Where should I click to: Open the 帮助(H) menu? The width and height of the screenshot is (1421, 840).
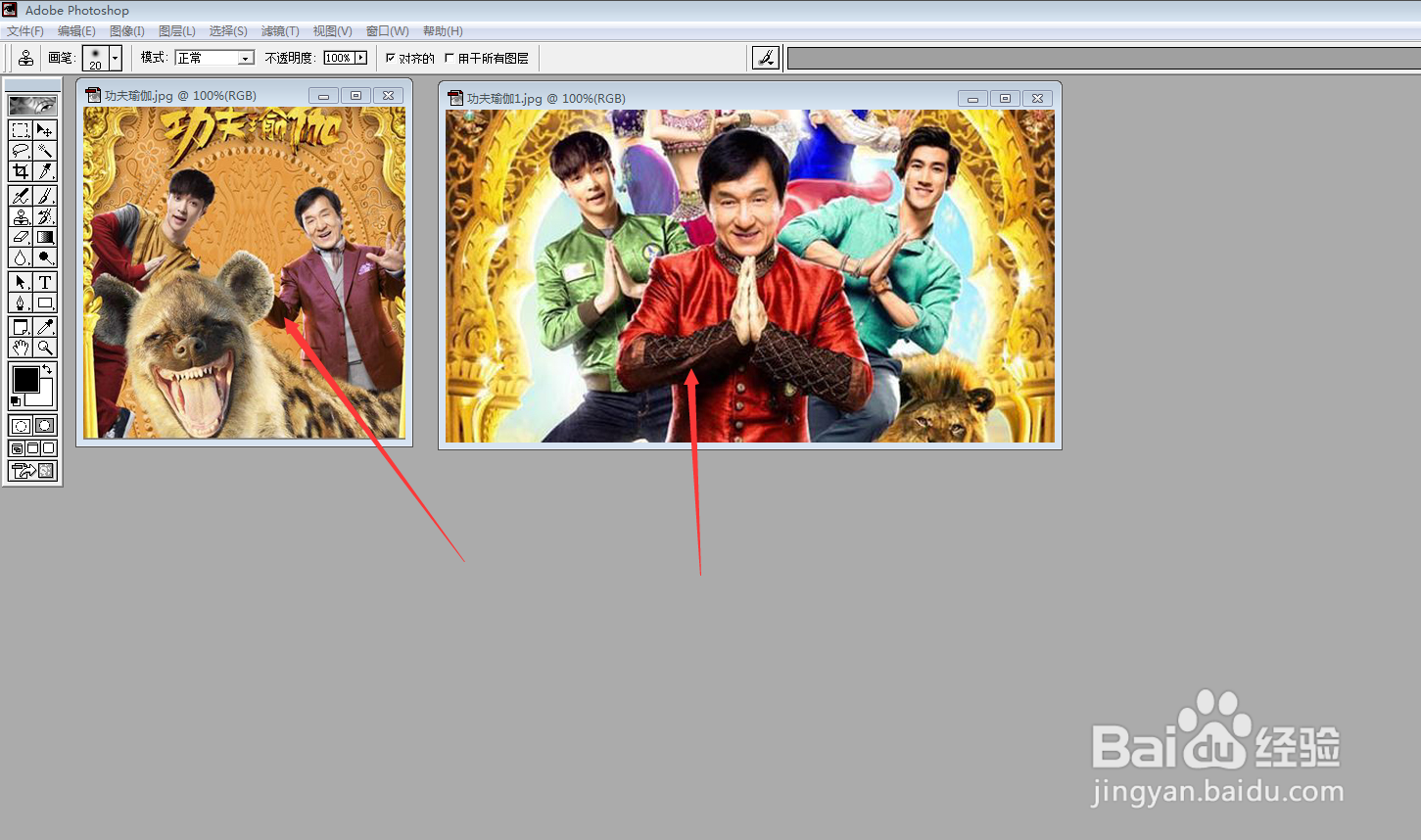point(443,31)
